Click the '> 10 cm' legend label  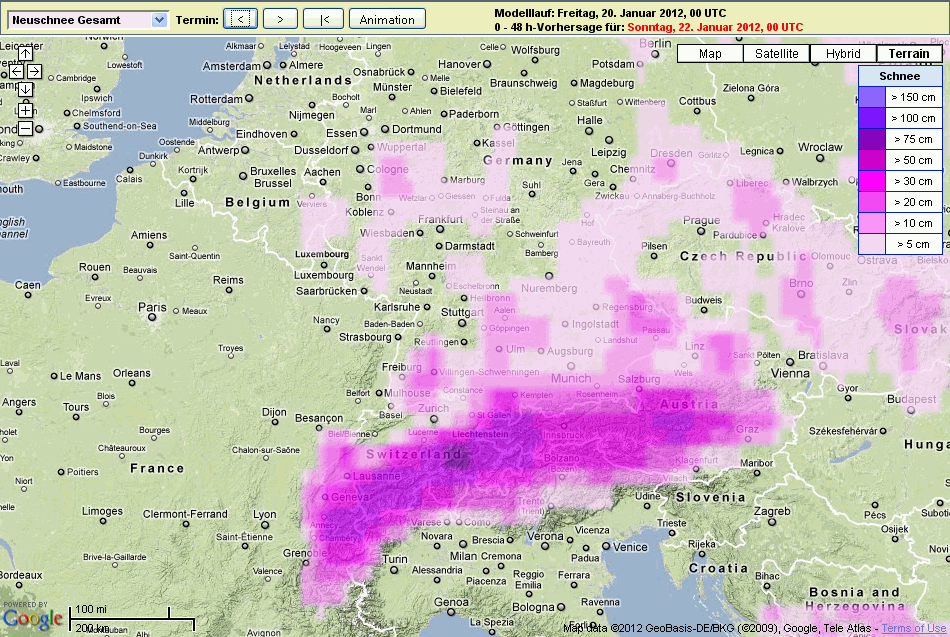pyautogui.click(x=913, y=223)
